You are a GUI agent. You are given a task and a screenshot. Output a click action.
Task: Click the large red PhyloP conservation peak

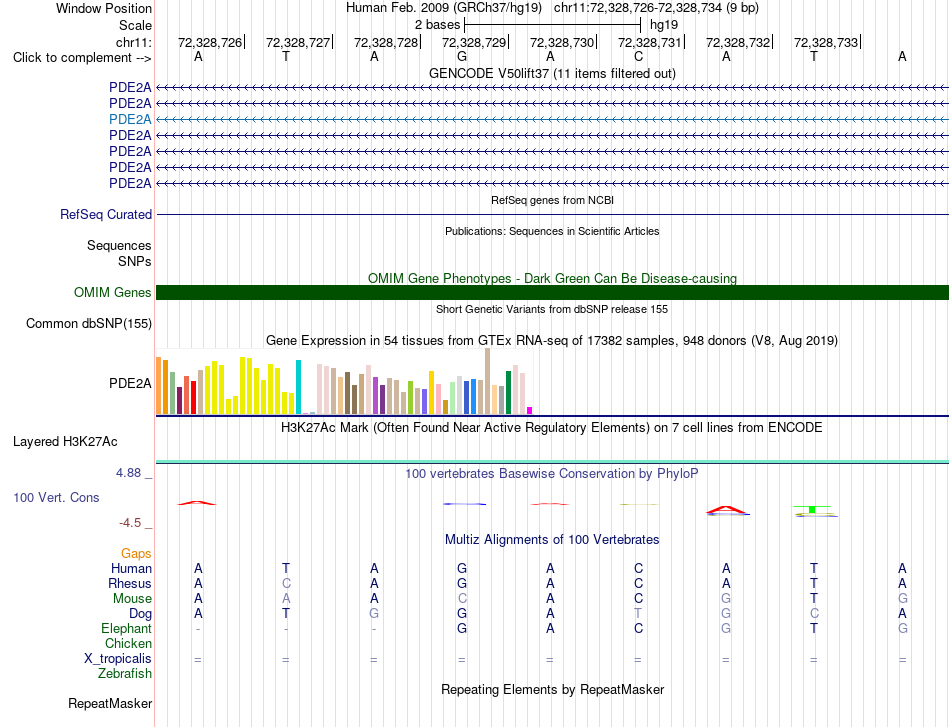point(727,510)
